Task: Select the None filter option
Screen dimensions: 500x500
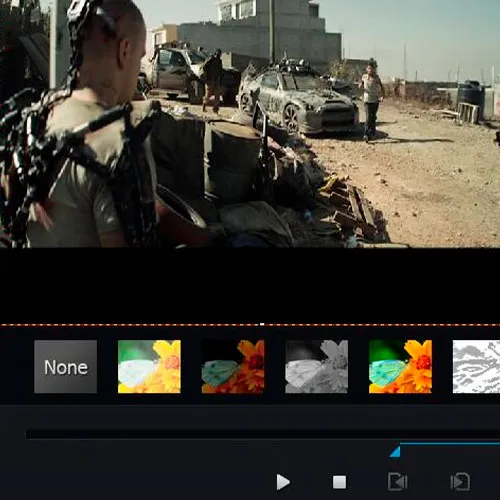Action: tap(66, 367)
